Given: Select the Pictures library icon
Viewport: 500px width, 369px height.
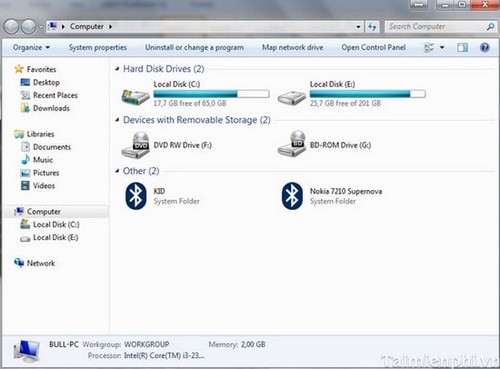Looking at the screenshot, I should tap(25, 173).
